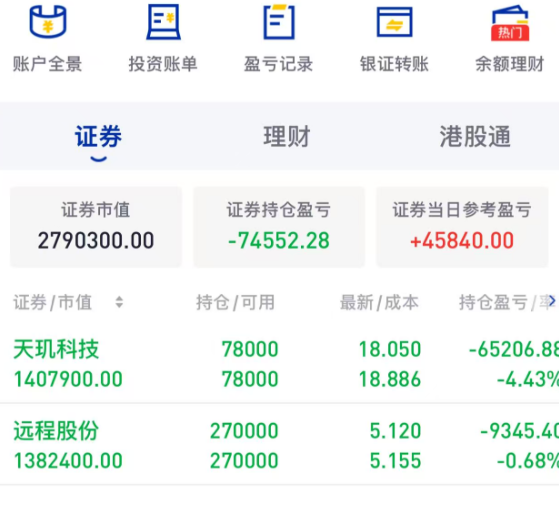
Task: Select the 天玑科技 holding row
Action: tap(280, 364)
